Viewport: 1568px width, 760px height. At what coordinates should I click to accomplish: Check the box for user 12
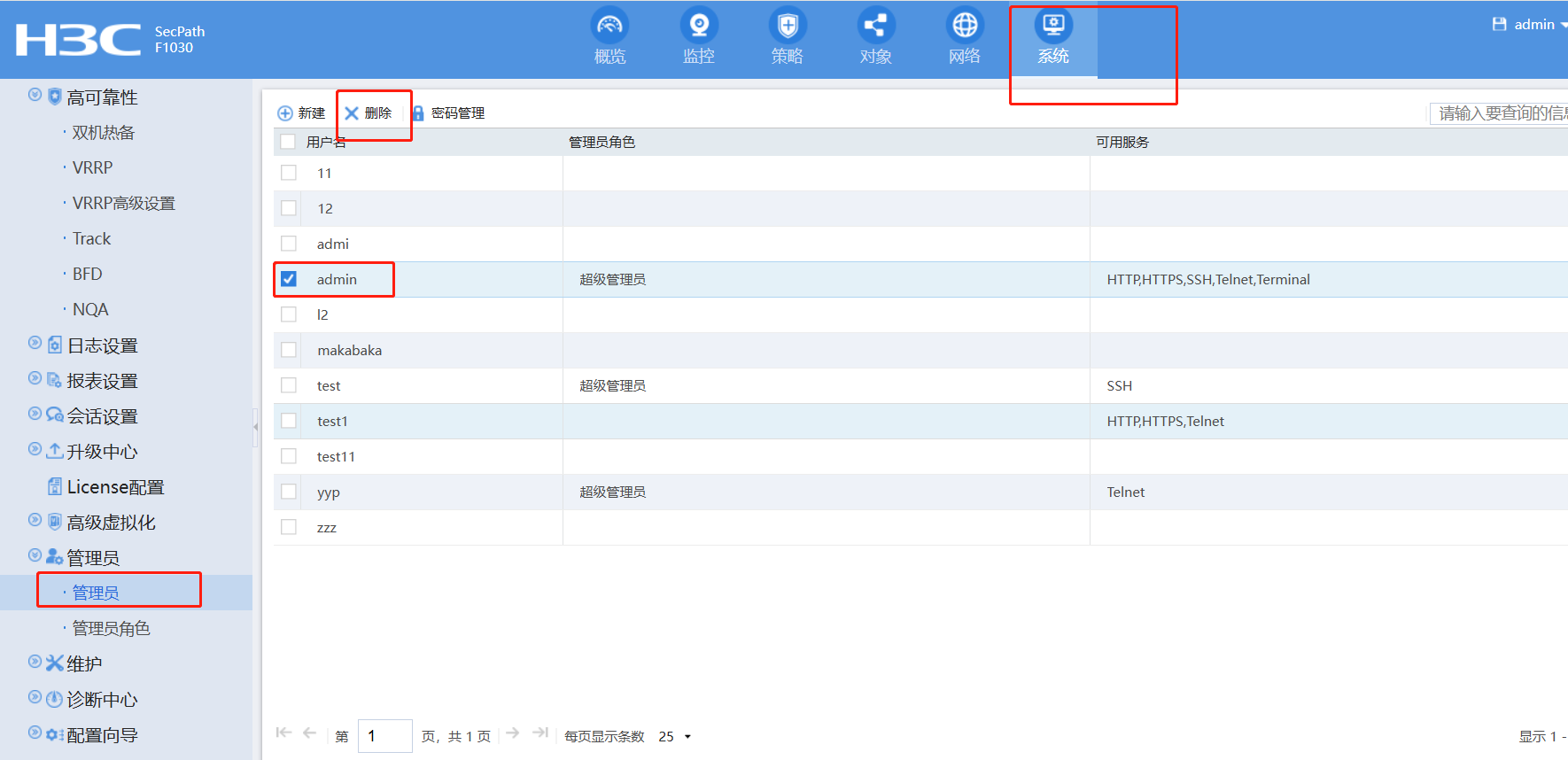289,208
